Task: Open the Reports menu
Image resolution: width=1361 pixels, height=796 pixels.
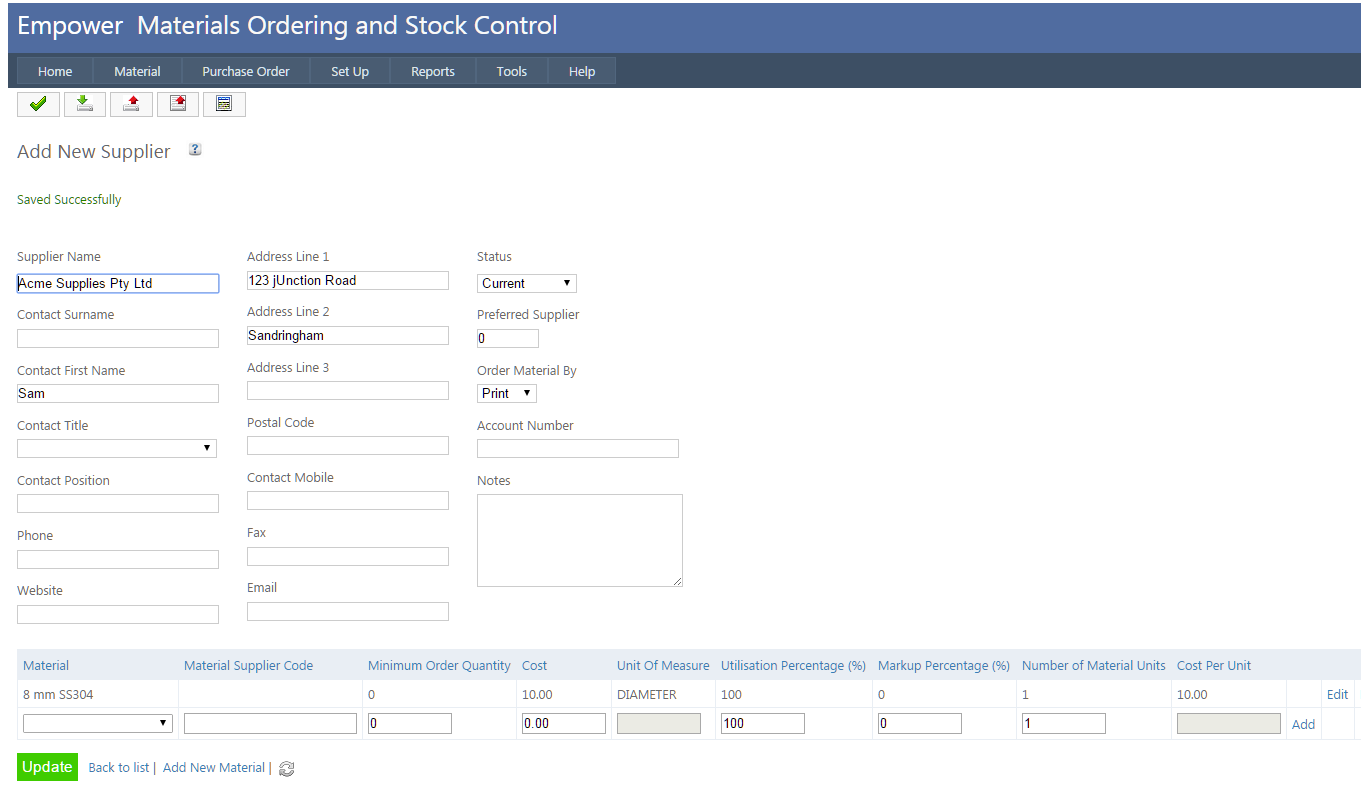Action: (432, 72)
